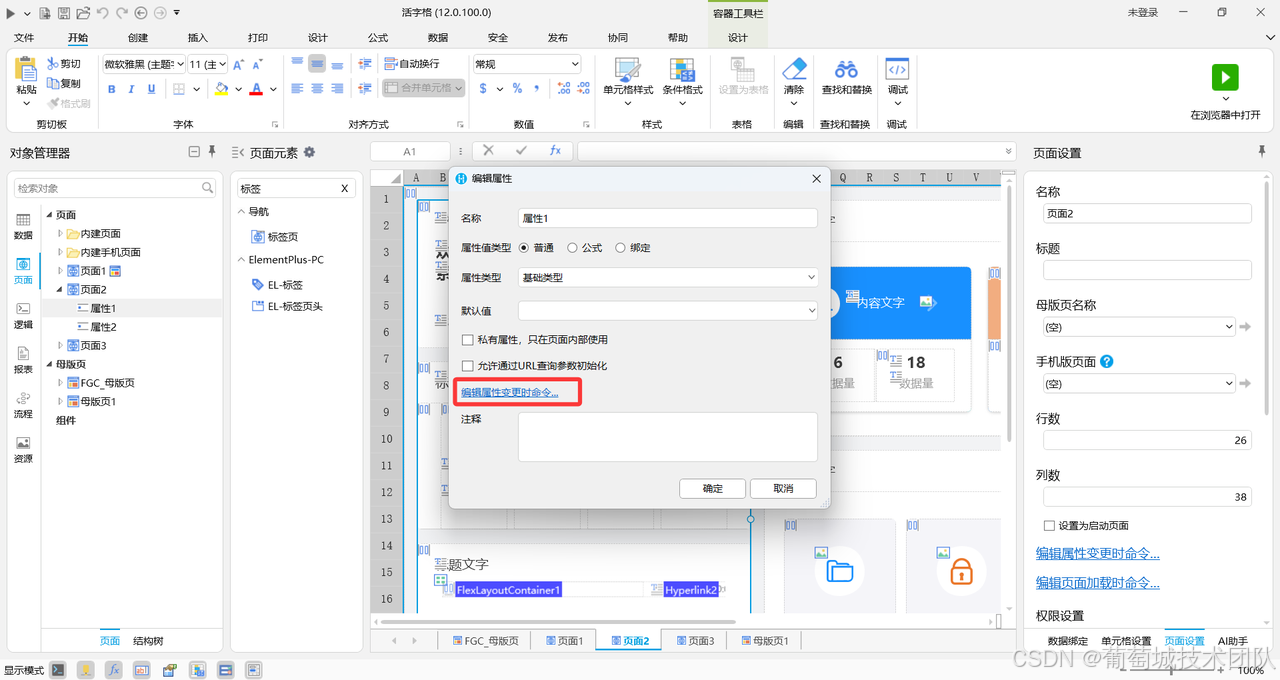
Task: Switch to the 结构树 tab
Action: click(x=148, y=641)
